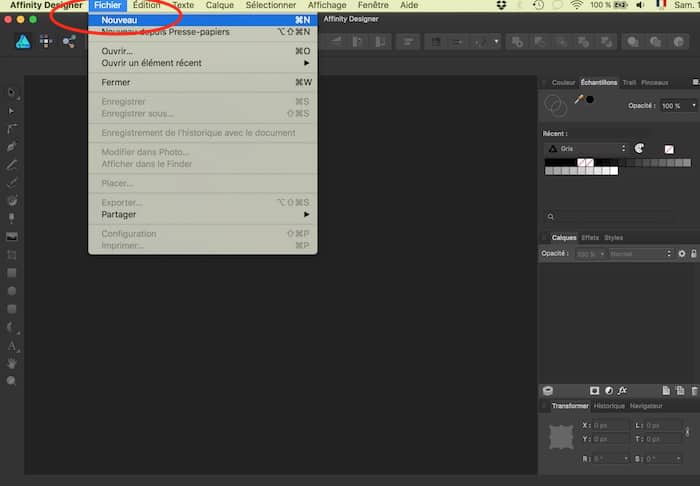Viewport: 700px width, 486px height.
Task: Switch to the Historique tab
Action: pos(609,406)
